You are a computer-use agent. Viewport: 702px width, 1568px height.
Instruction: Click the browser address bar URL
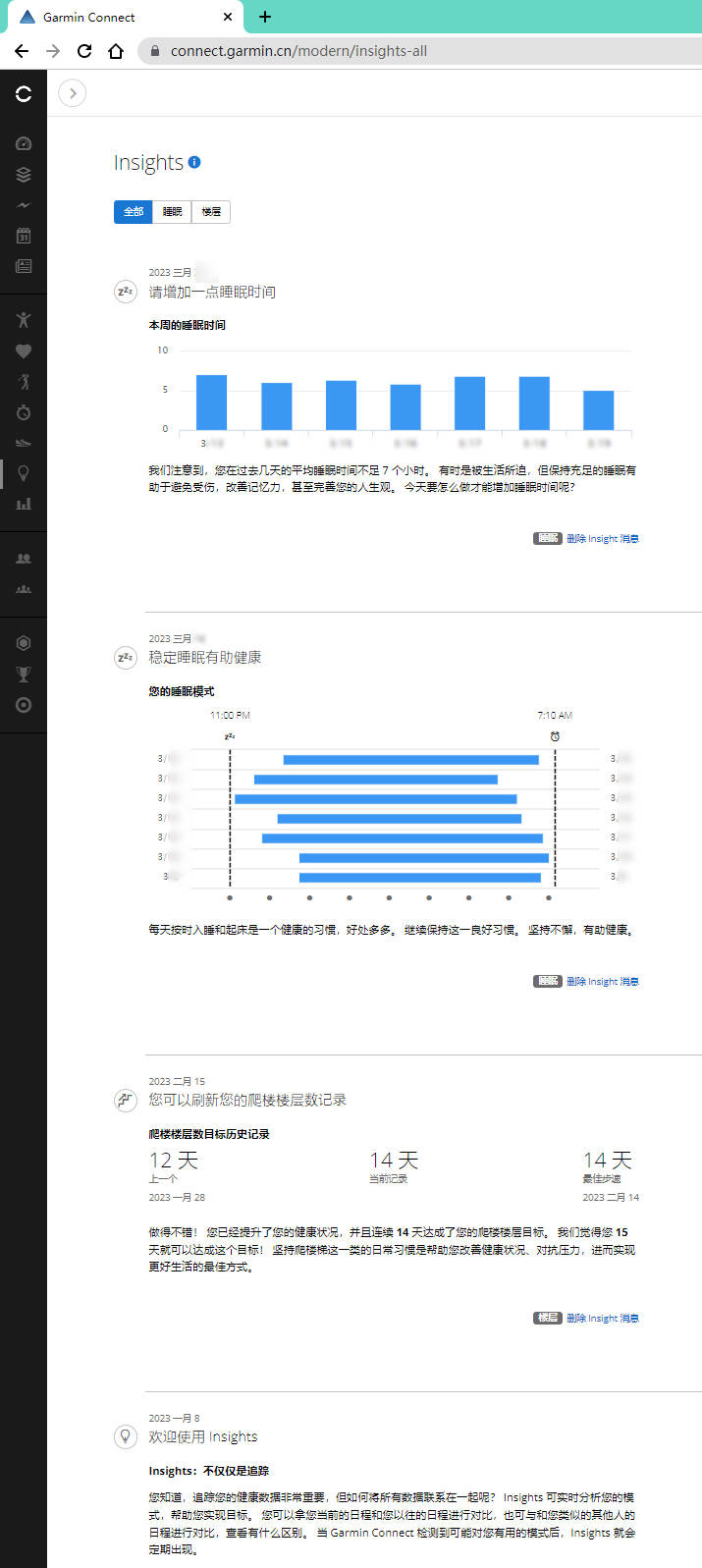click(x=298, y=51)
